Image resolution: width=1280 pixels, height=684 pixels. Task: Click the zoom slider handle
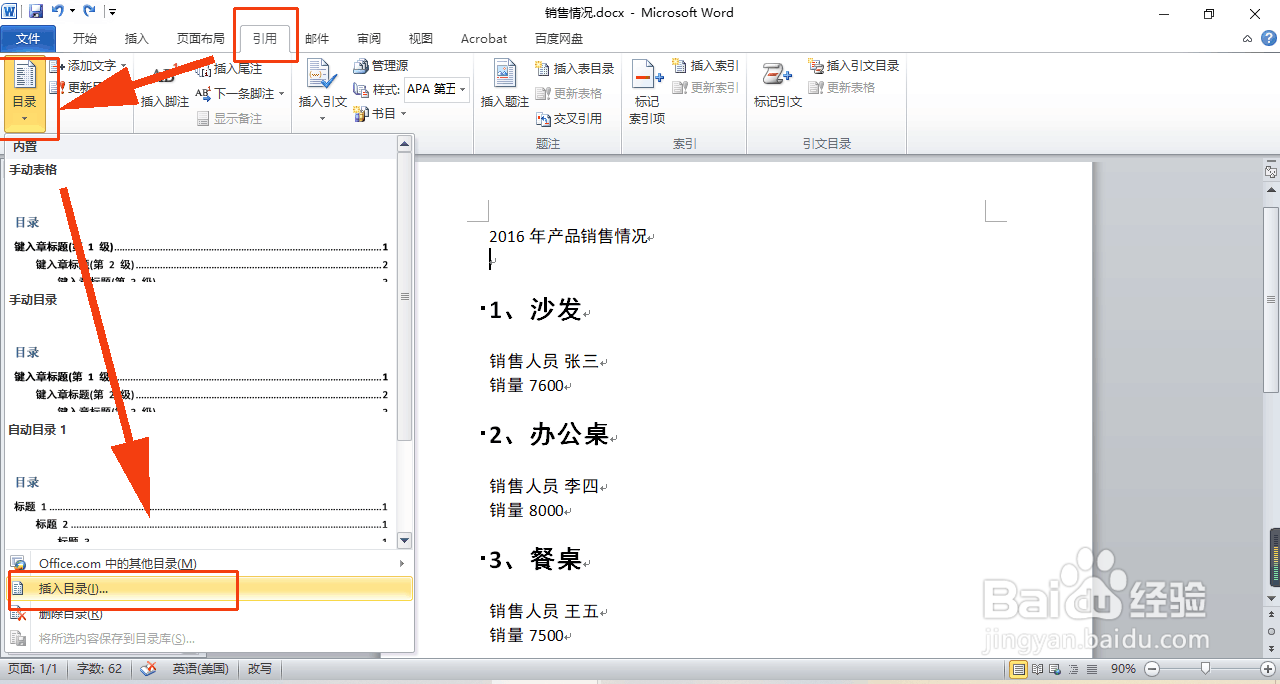[1206, 669]
